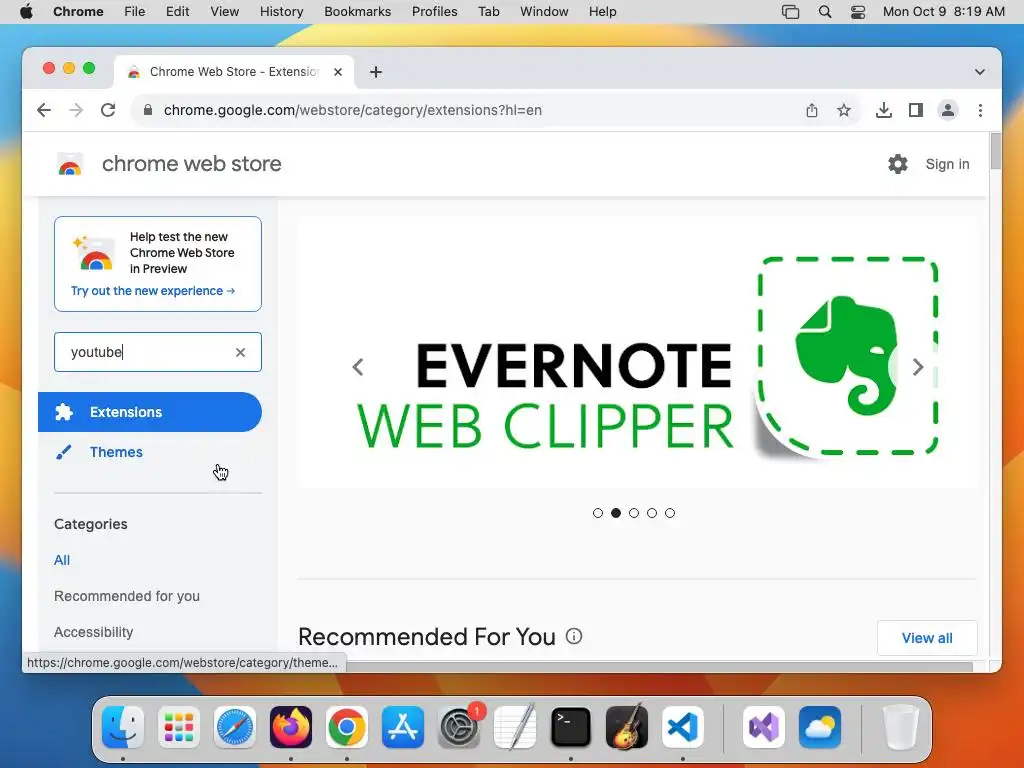Click the page vertical scrollbar

click(995, 152)
